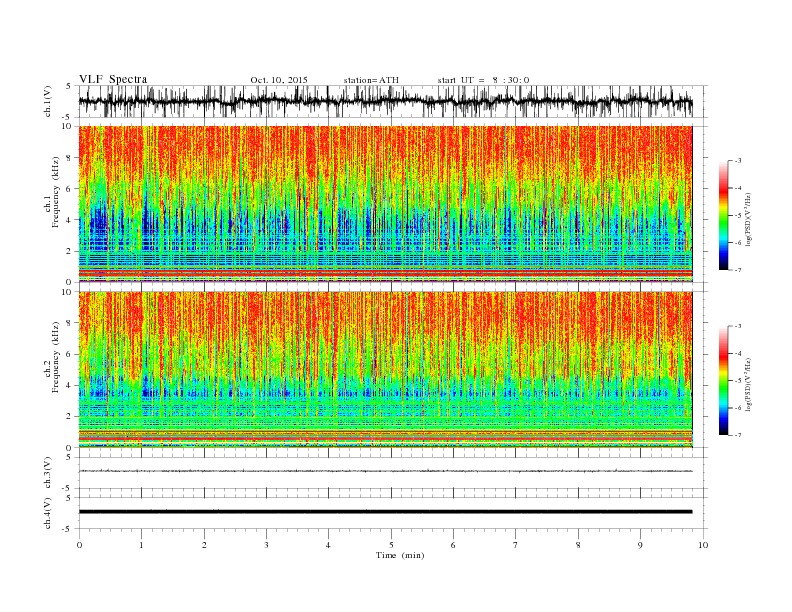Click the time axis tick label '5'

click(391, 545)
